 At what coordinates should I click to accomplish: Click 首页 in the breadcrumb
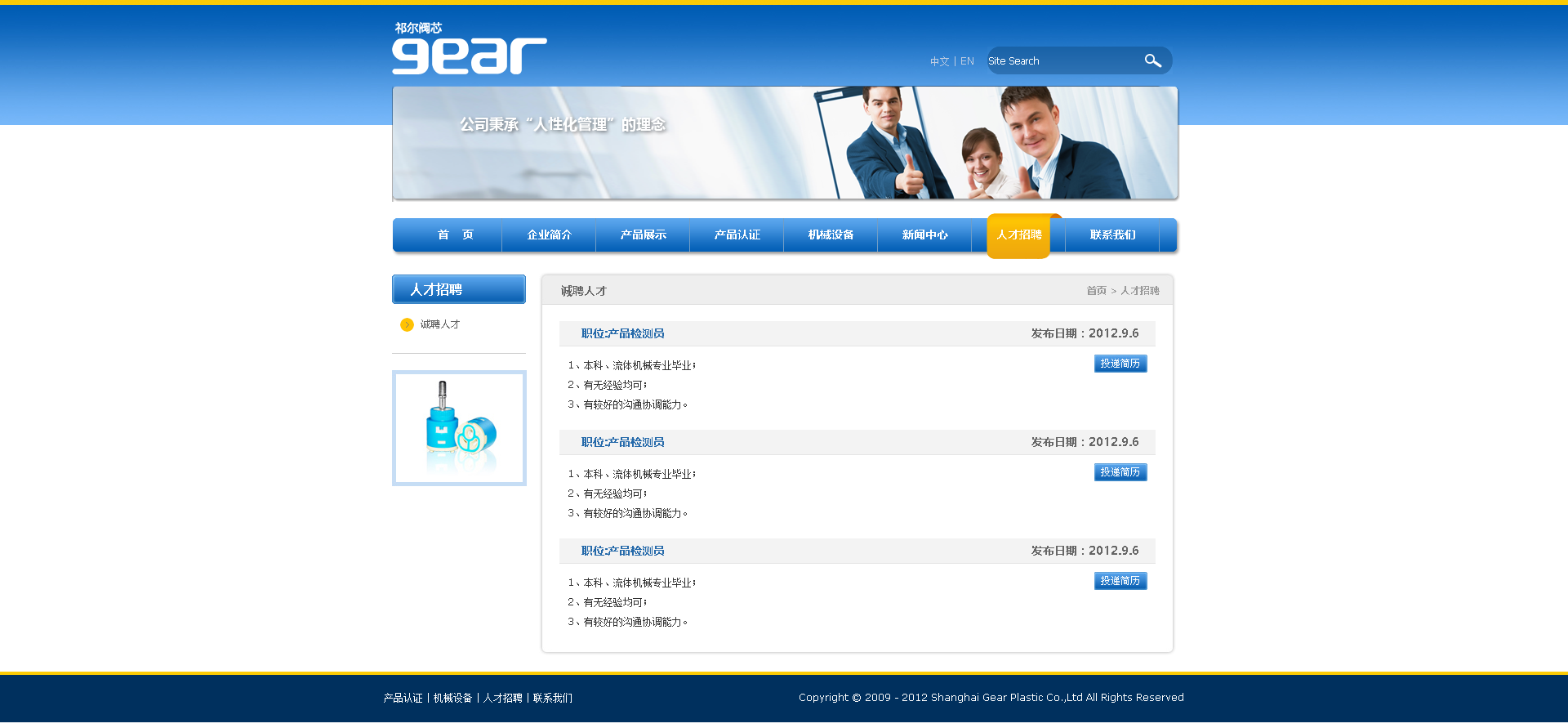pyautogui.click(x=1096, y=291)
